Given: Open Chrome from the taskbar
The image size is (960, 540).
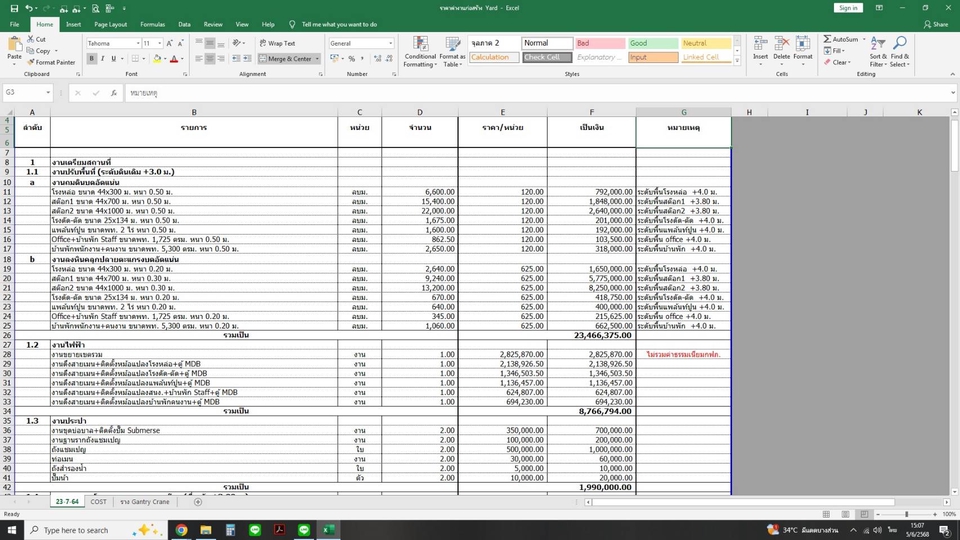Looking at the screenshot, I should pos(181,530).
